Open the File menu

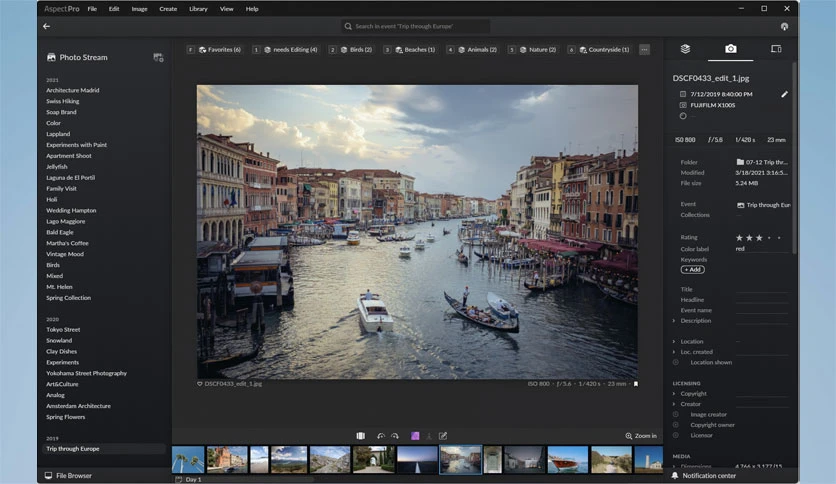(92, 9)
